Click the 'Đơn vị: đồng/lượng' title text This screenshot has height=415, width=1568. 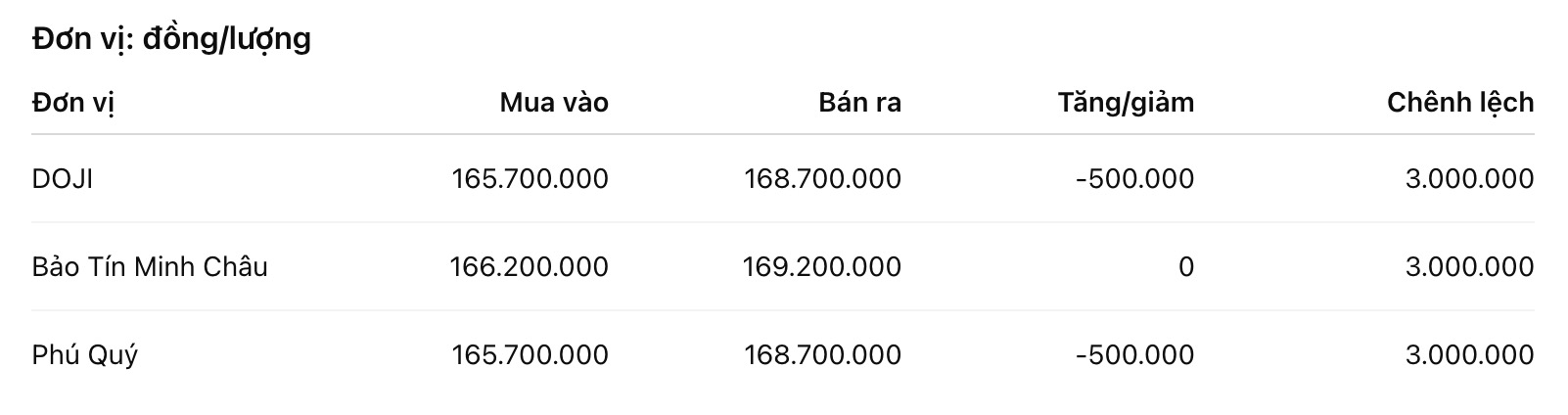171,39
